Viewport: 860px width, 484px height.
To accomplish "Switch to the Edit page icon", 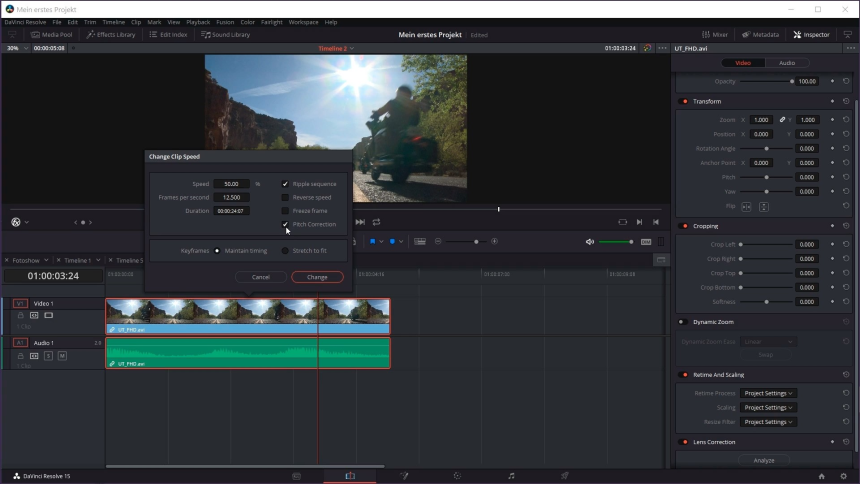I will pyautogui.click(x=350, y=476).
